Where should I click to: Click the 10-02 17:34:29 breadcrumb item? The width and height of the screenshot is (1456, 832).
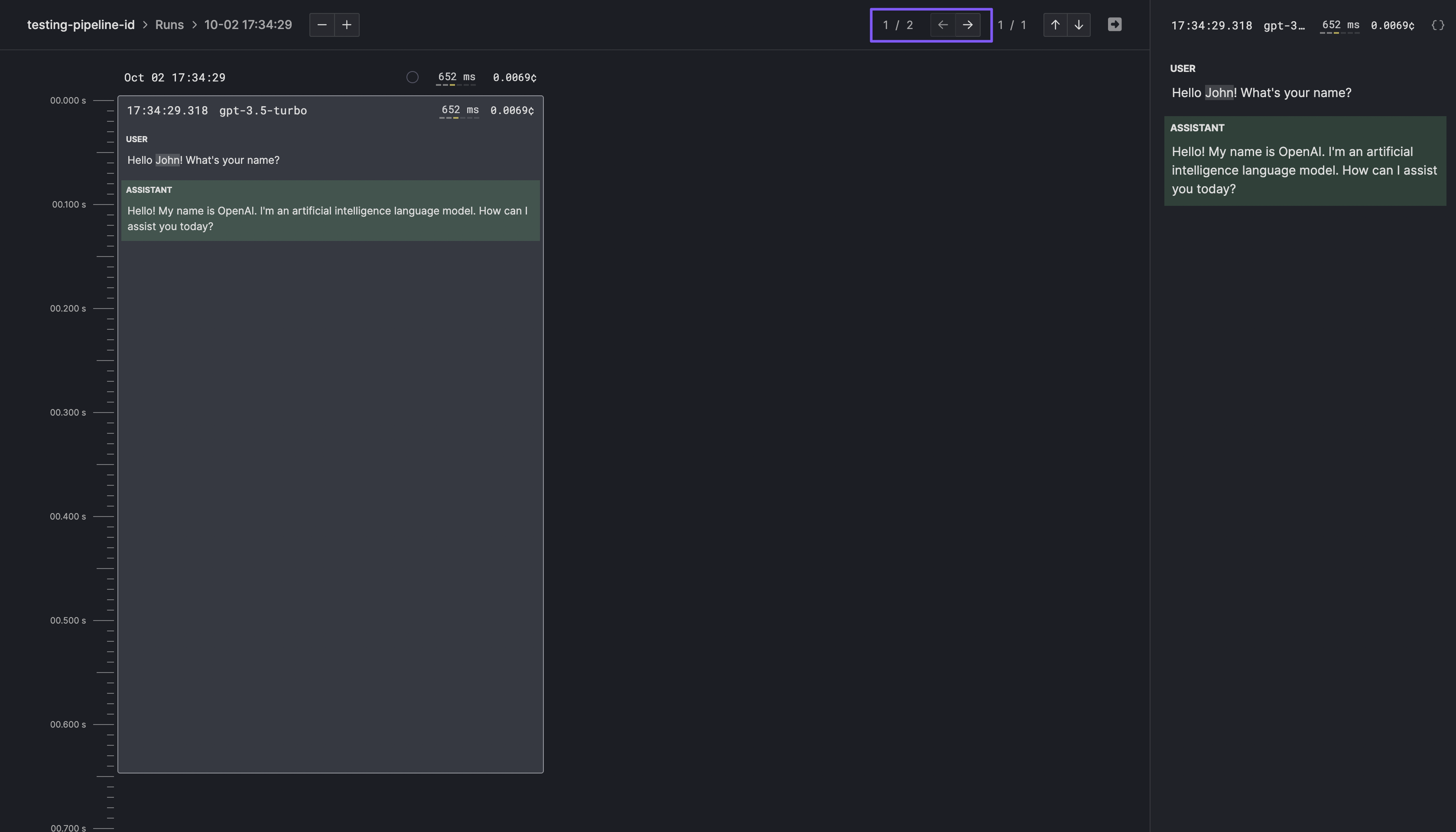248,25
